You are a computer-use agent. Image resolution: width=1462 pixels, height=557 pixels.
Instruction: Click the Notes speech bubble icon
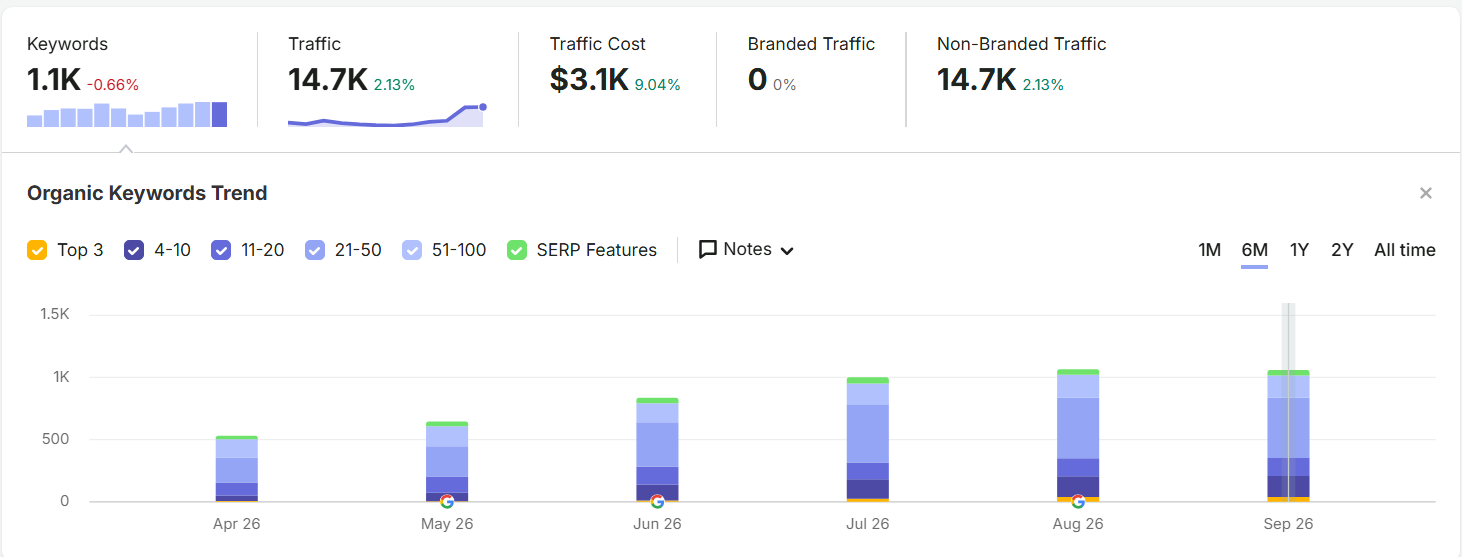pyautogui.click(x=708, y=250)
